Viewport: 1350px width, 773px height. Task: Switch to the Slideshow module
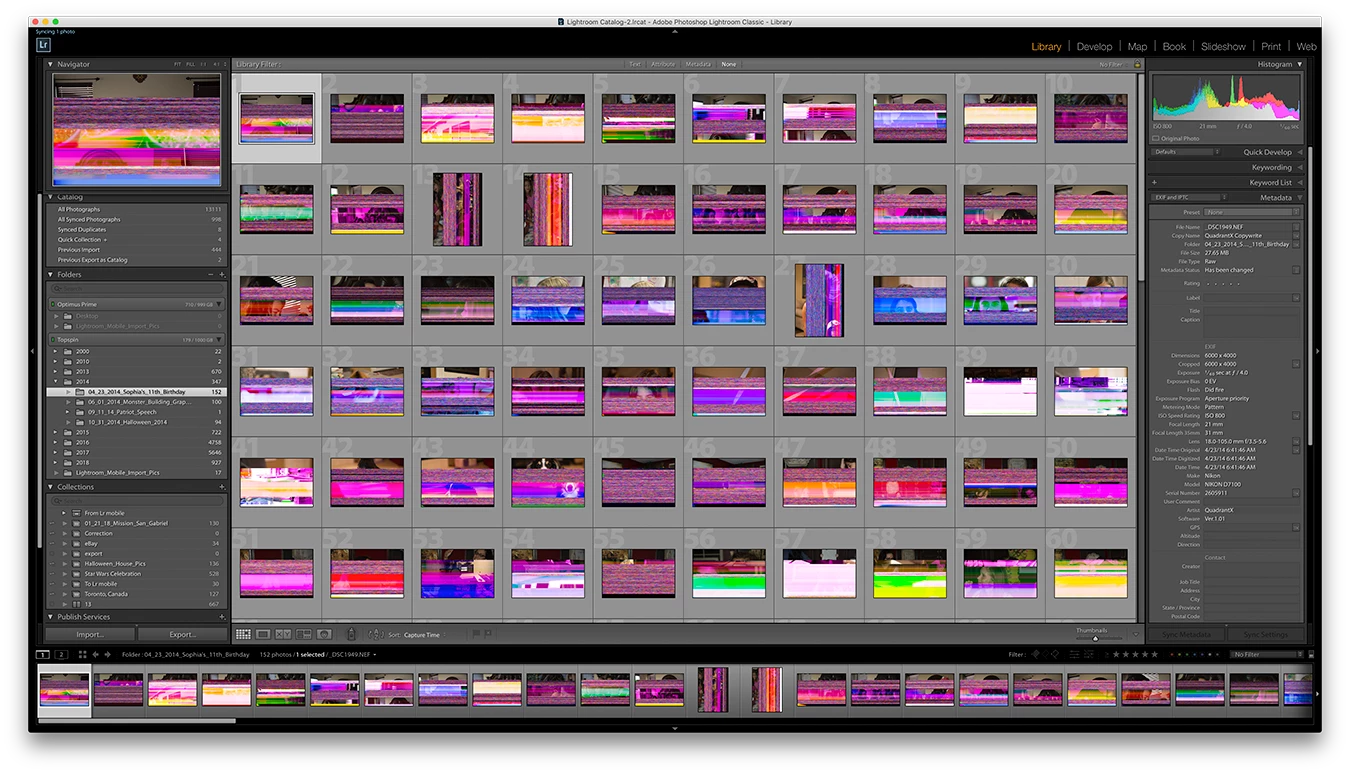(1223, 46)
